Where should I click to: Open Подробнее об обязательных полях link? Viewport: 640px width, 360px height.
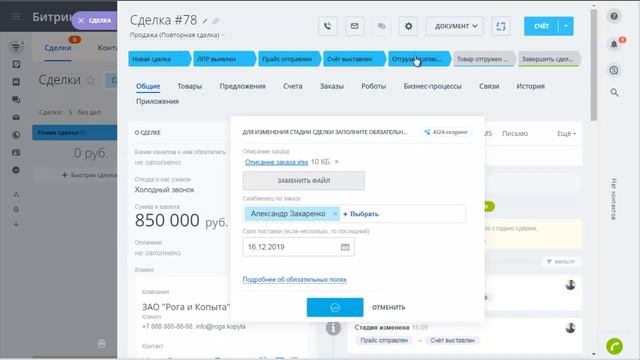click(x=294, y=280)
